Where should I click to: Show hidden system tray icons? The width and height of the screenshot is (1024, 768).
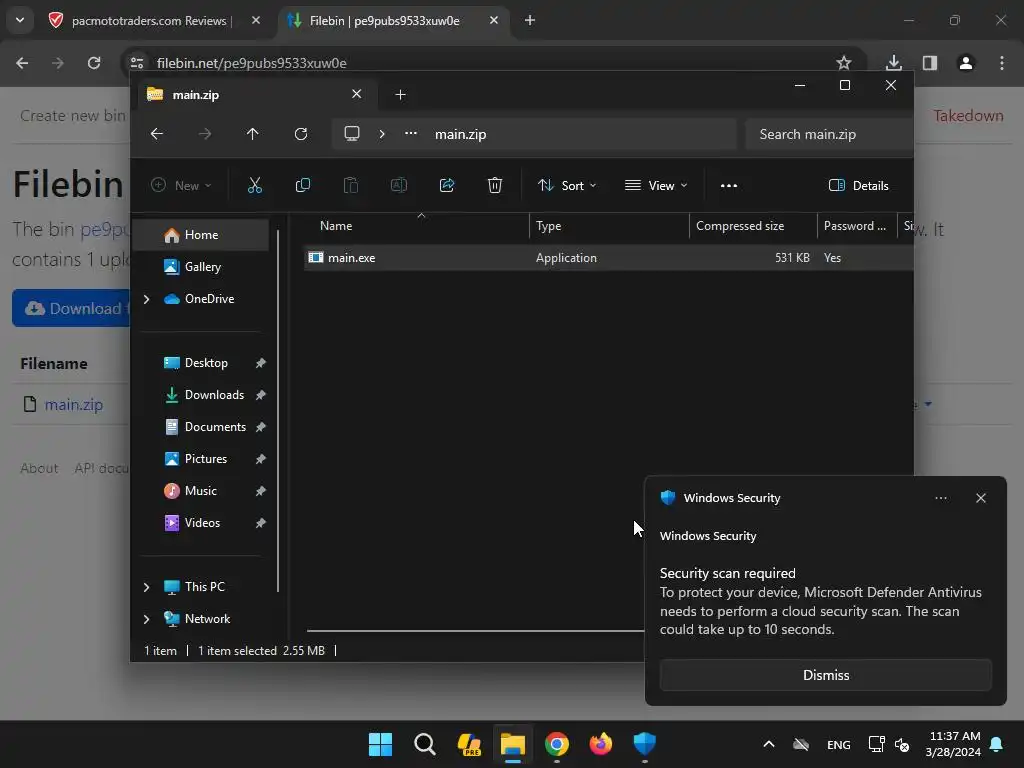(769, 744)
